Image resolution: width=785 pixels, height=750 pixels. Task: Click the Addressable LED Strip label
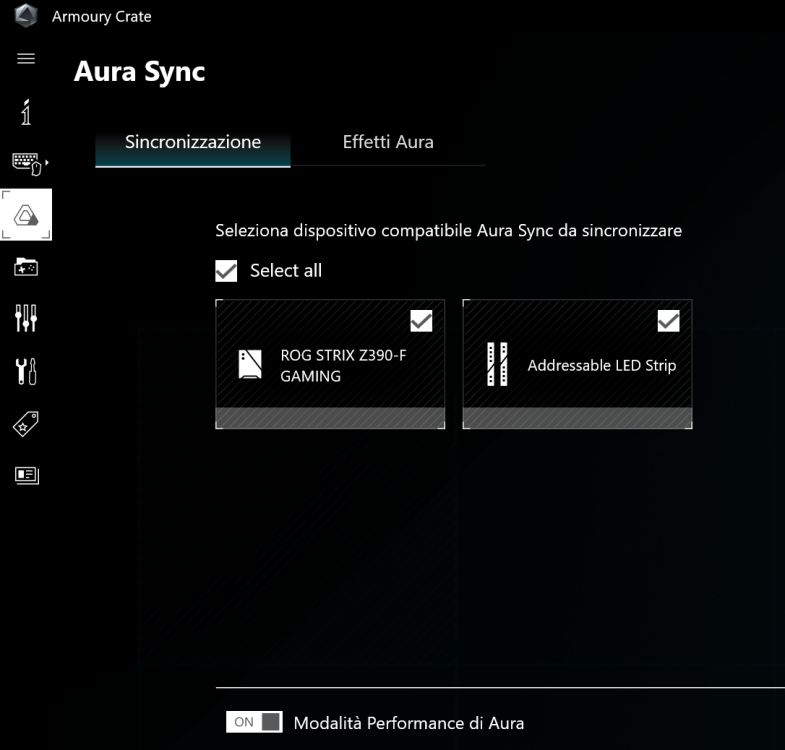point(602,365)
